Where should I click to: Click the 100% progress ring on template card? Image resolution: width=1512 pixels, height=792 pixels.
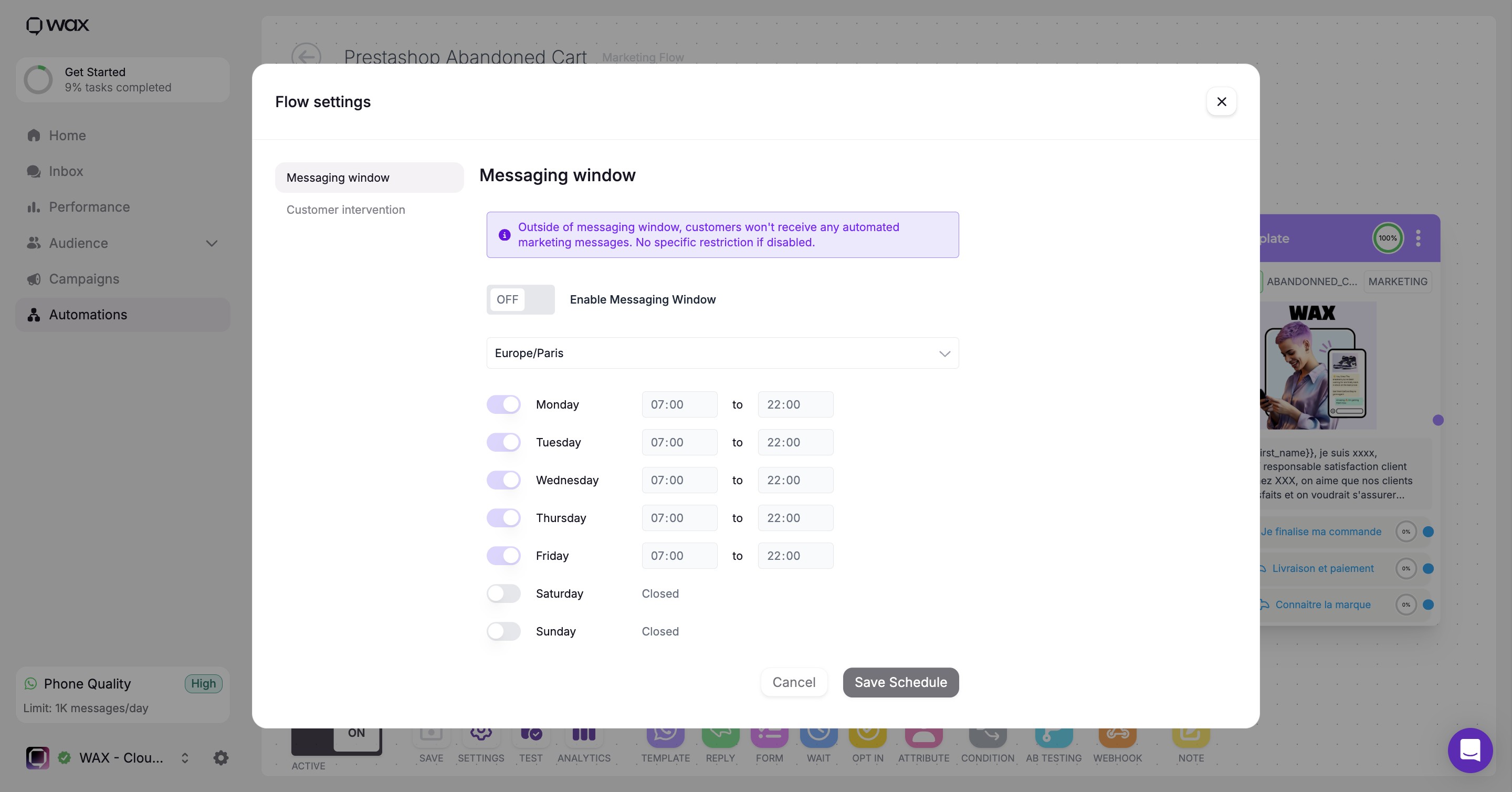coord(1388,238)
